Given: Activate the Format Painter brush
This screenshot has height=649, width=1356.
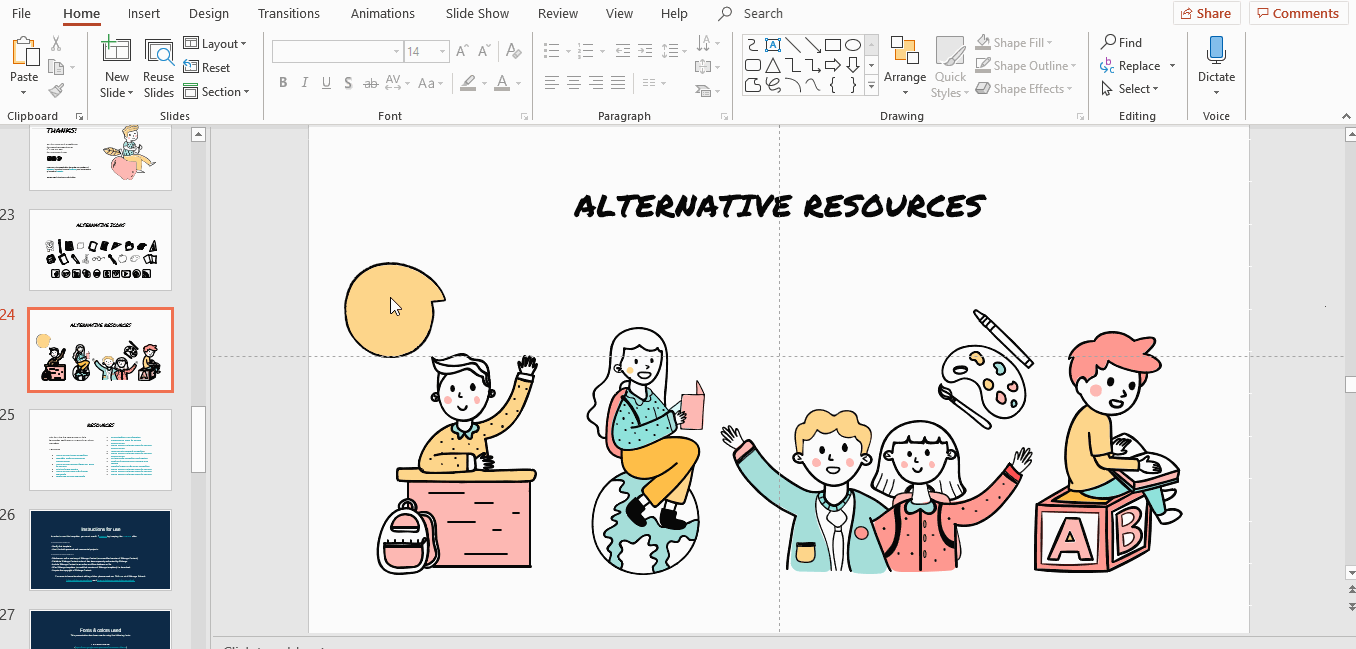Looking at the screenshot, I should click(x=56, y=91).
